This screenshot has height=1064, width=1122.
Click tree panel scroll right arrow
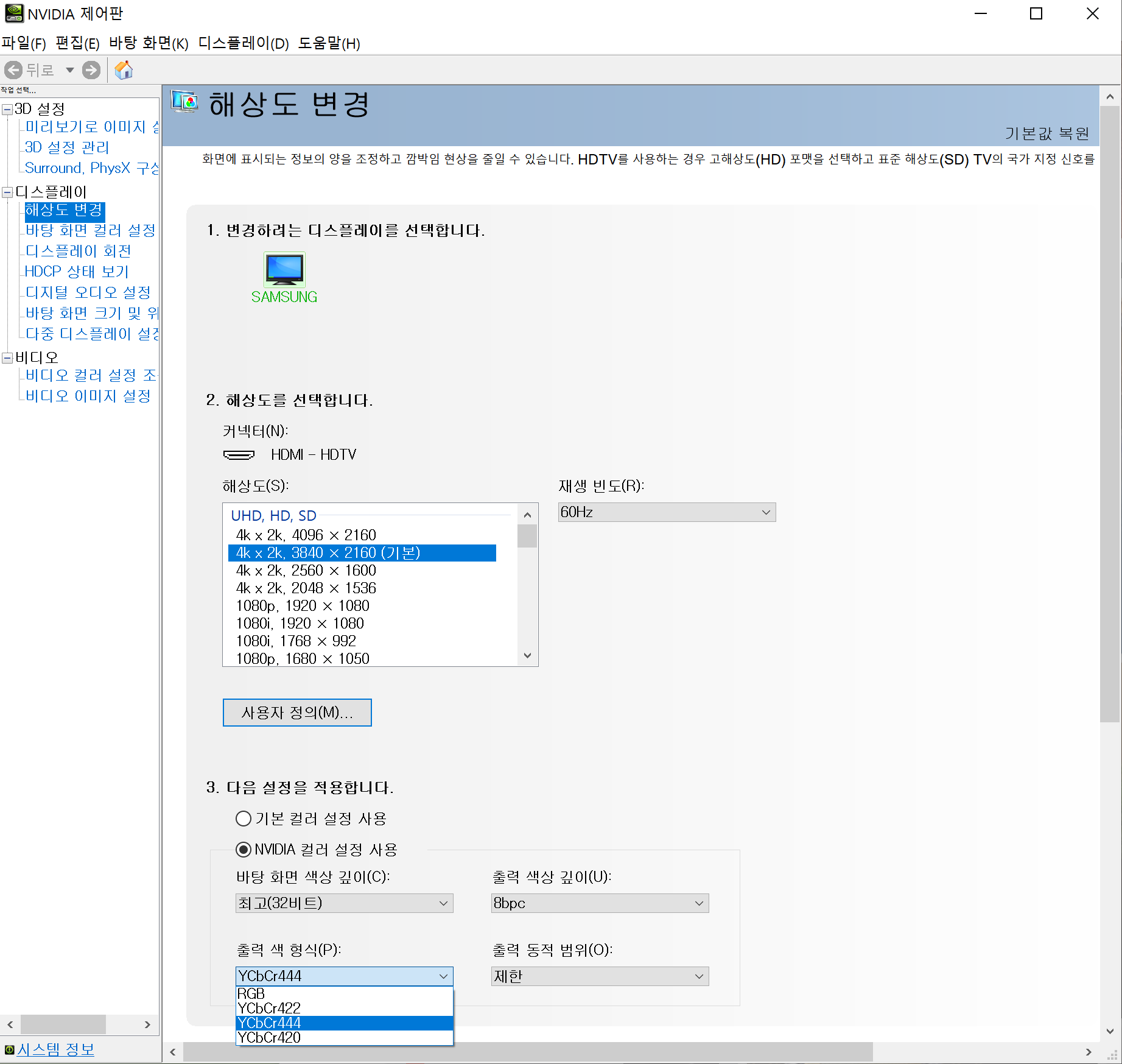pyautogui.click(x=147, y=1024)
